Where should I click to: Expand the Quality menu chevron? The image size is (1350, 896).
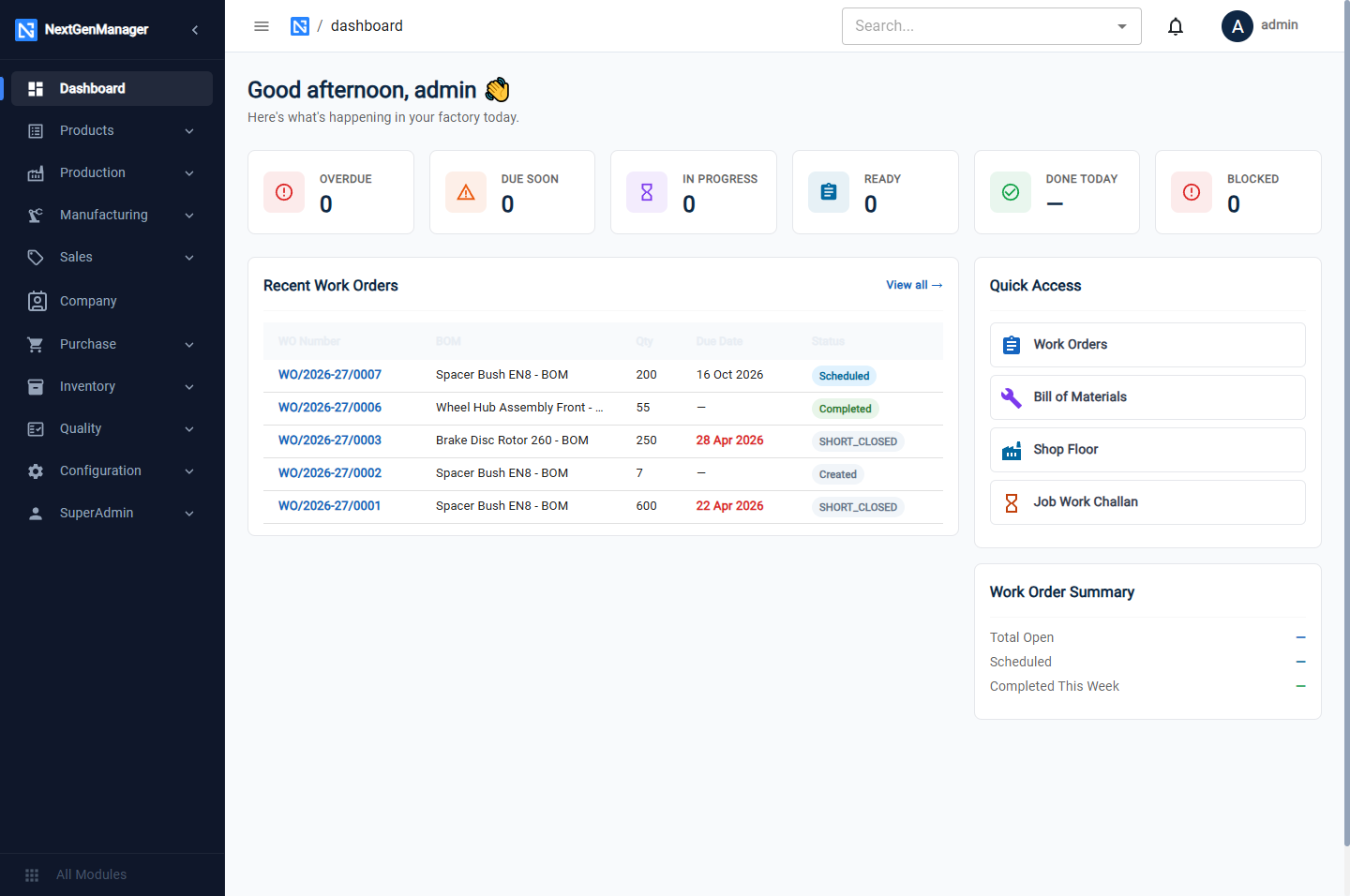click(189, 429)
